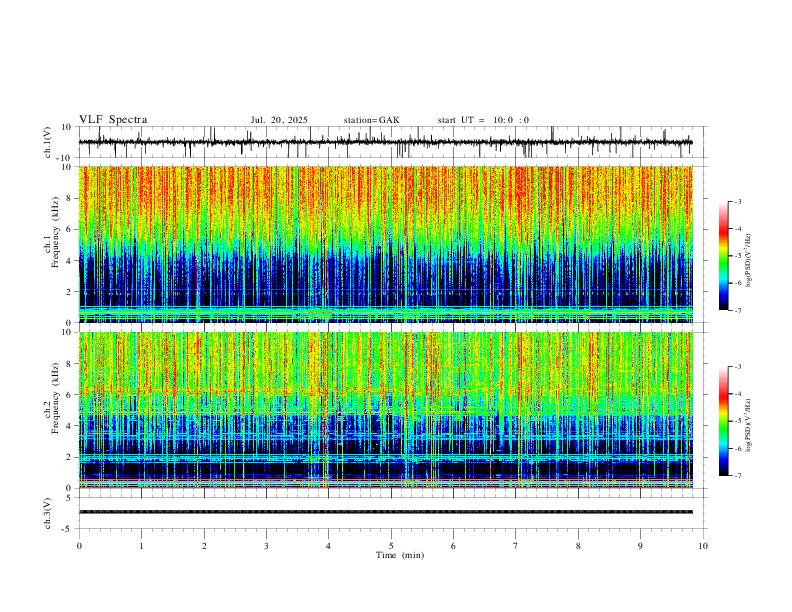Click the 'station=GAK' label
792x612 pixels.
tap(371, 120)
